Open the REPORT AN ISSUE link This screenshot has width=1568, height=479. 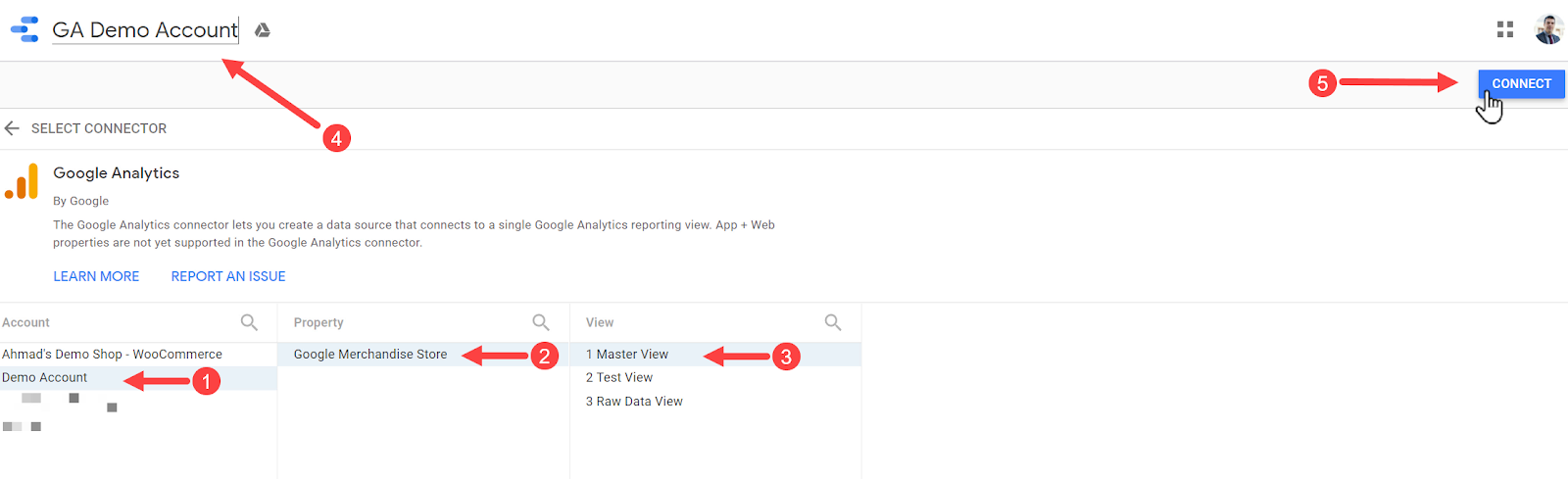click(228, 276)
